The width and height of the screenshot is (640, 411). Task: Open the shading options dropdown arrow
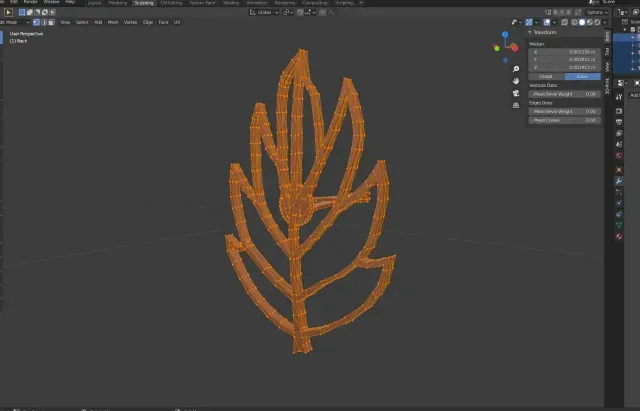[605, 22]
